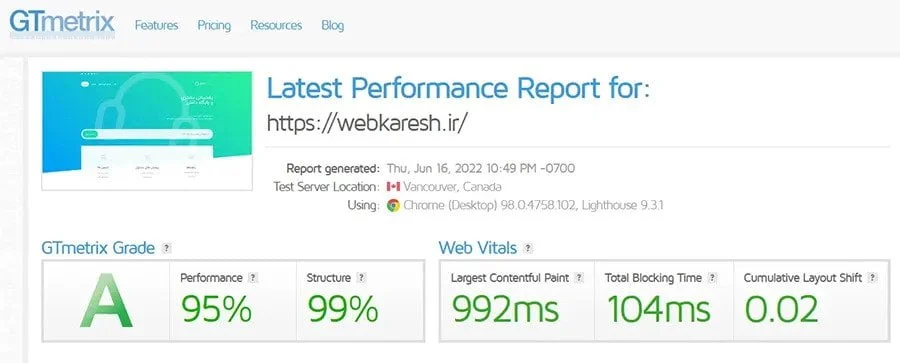Click help icon for Cumulative Layout Shift
900x363 pixels.
(872, 278)
